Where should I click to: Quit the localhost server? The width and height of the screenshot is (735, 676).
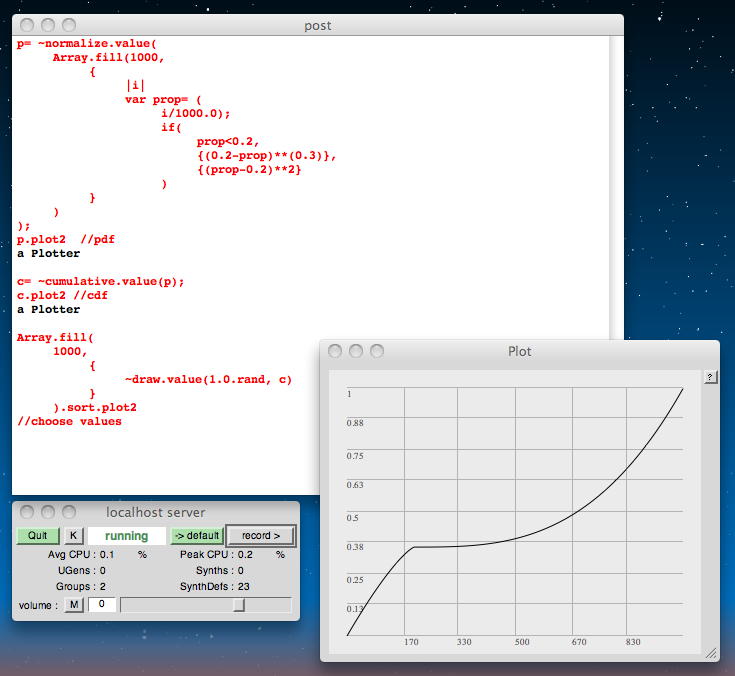point(38,536)
